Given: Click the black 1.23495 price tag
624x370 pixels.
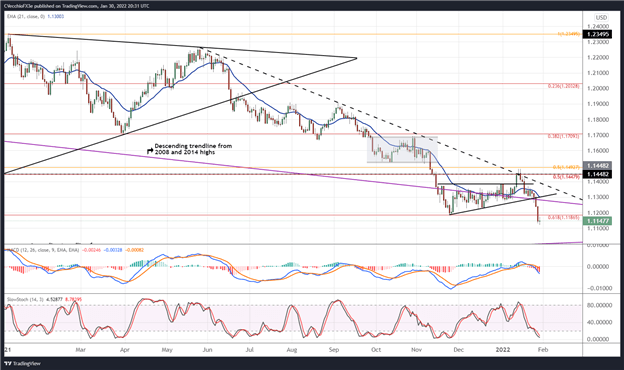Looking at the screenshot, I should pos(597,34).
